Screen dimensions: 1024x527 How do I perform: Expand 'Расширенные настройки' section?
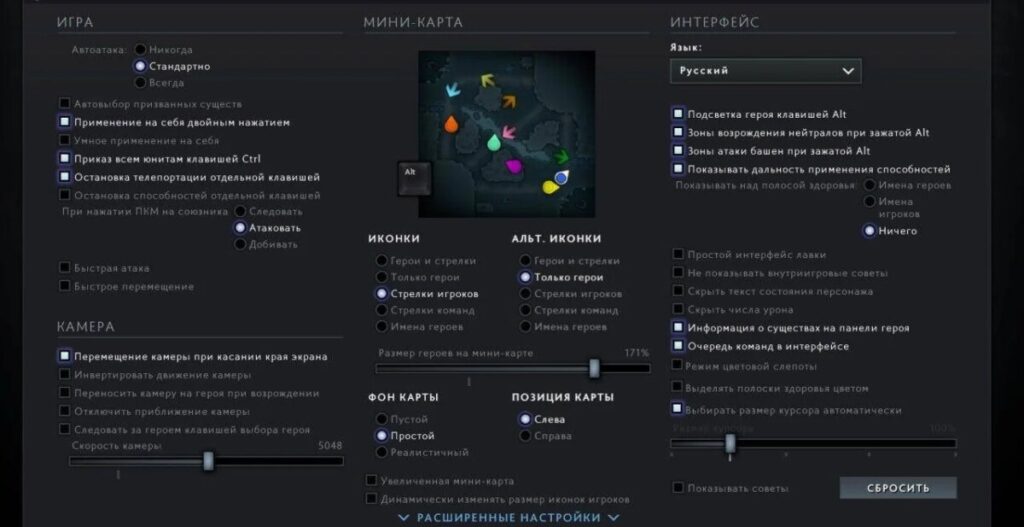(508, 517)
